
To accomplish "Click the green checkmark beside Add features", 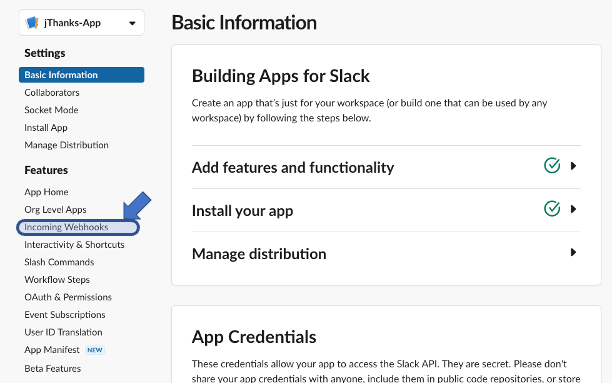I will click(x=552, y=166).
